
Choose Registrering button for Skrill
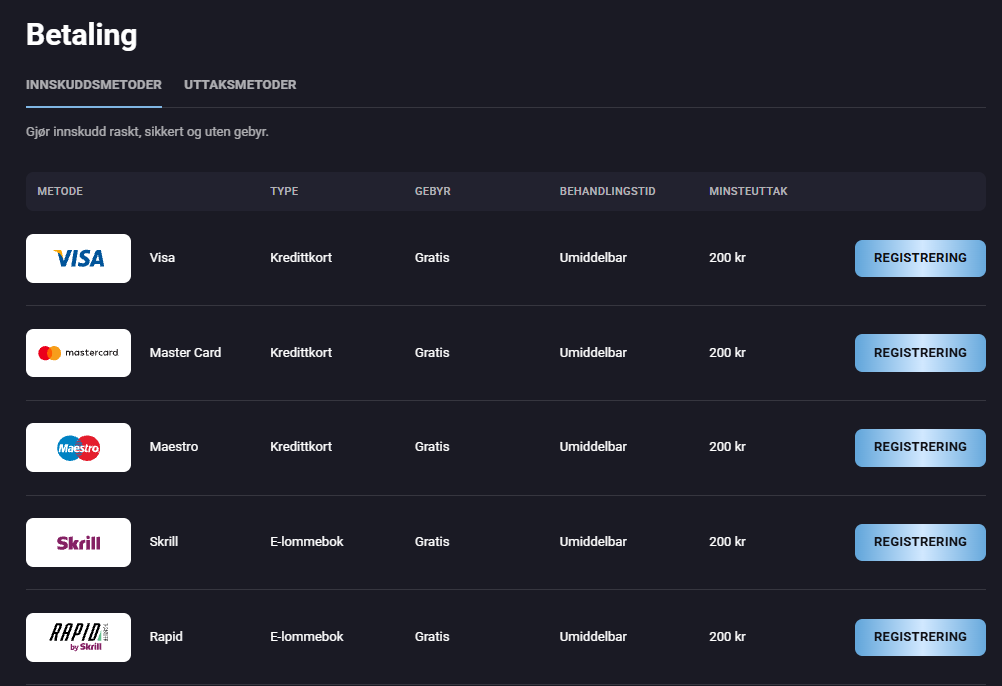(920, 542)
